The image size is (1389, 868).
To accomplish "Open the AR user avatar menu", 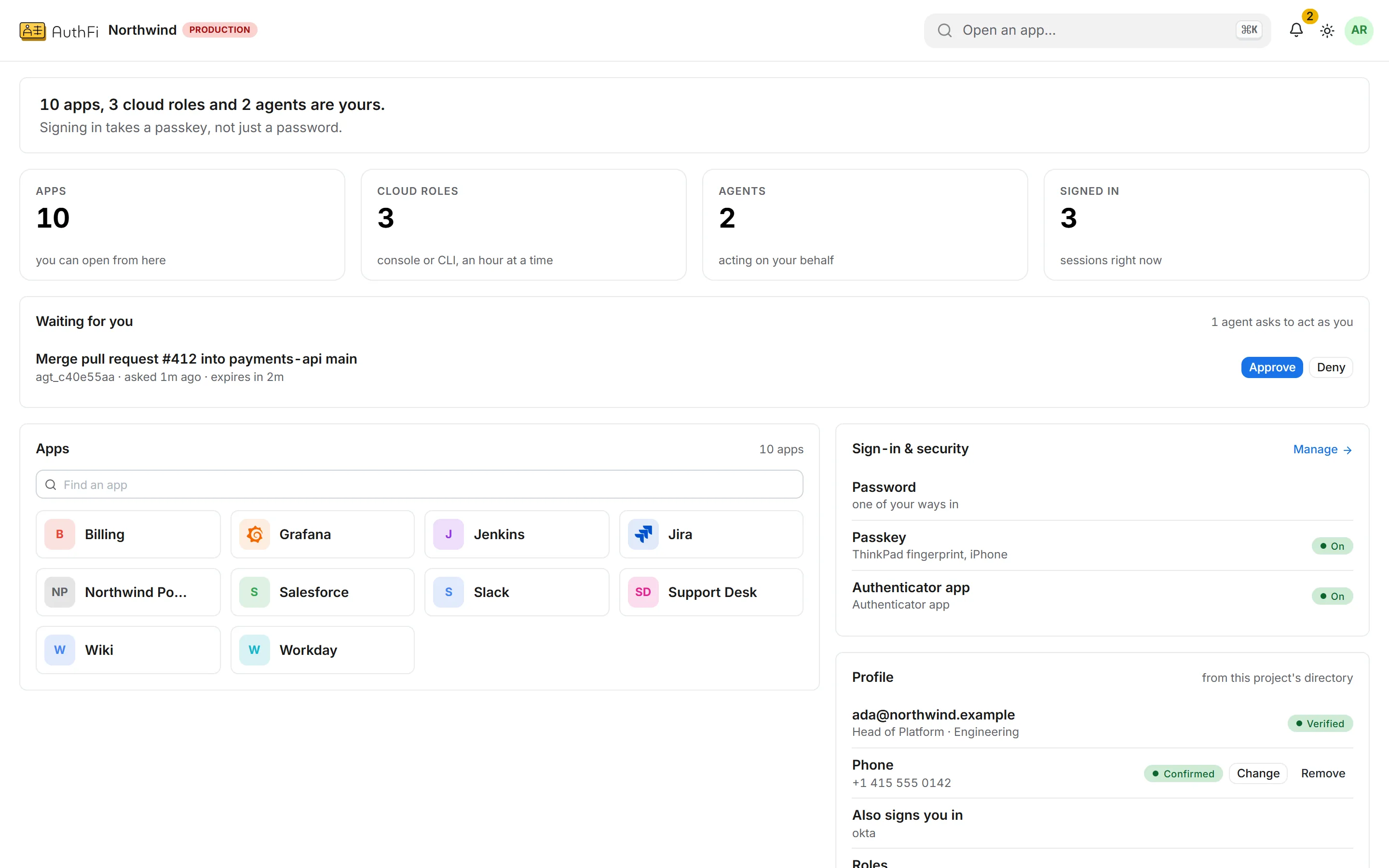I will click(1359, 30).
